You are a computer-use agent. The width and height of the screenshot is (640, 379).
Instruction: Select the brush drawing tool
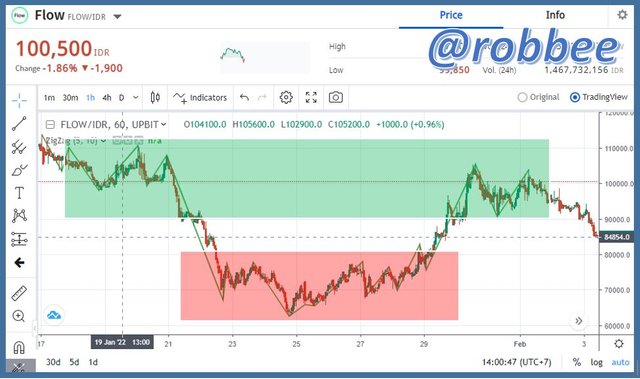pyautogui.click(x=19, y=170)
